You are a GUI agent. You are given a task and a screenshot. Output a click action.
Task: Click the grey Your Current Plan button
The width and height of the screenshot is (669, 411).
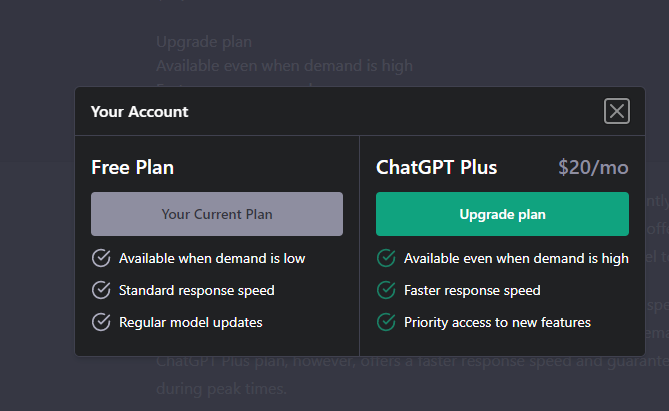(x=217, y=214)
